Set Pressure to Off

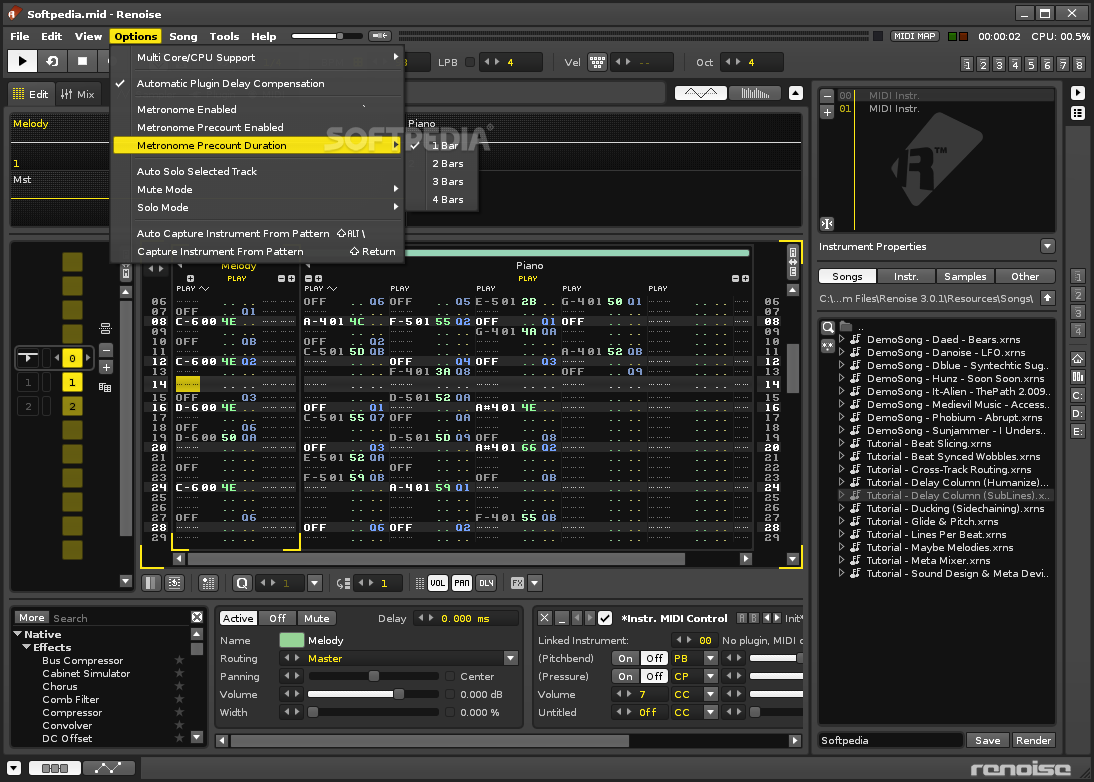pyautogui.click(x=654, y=676)
